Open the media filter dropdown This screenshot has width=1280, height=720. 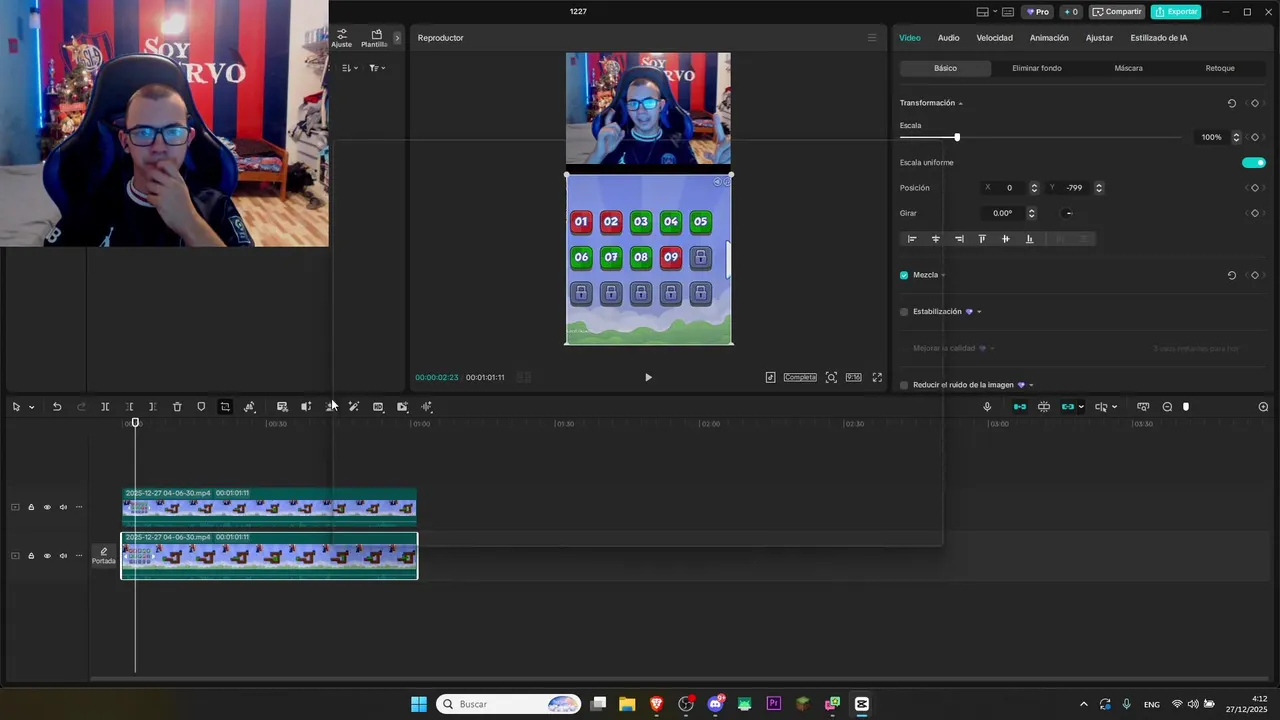coord(377,68)
